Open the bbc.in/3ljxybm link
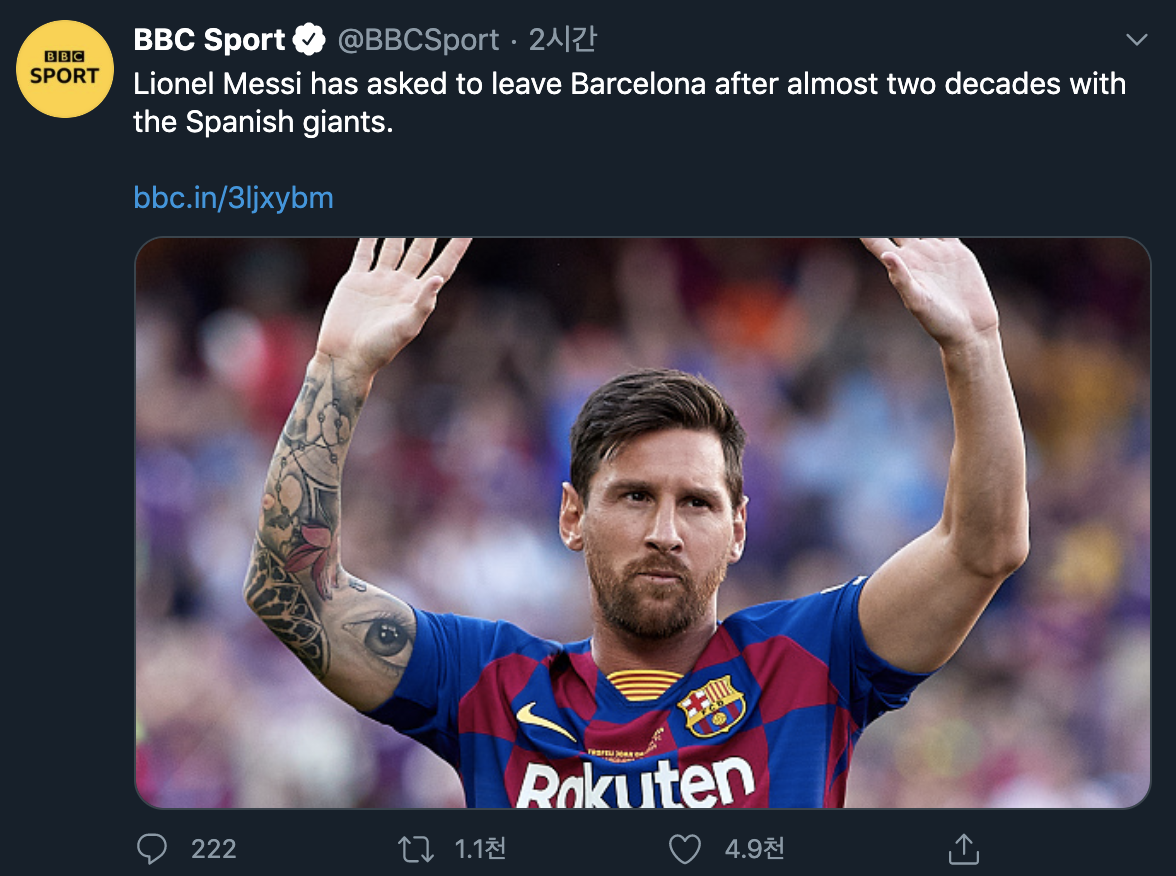Image resolution: width=1176 pixels, height=876 pixels. (x=233, y=198)
